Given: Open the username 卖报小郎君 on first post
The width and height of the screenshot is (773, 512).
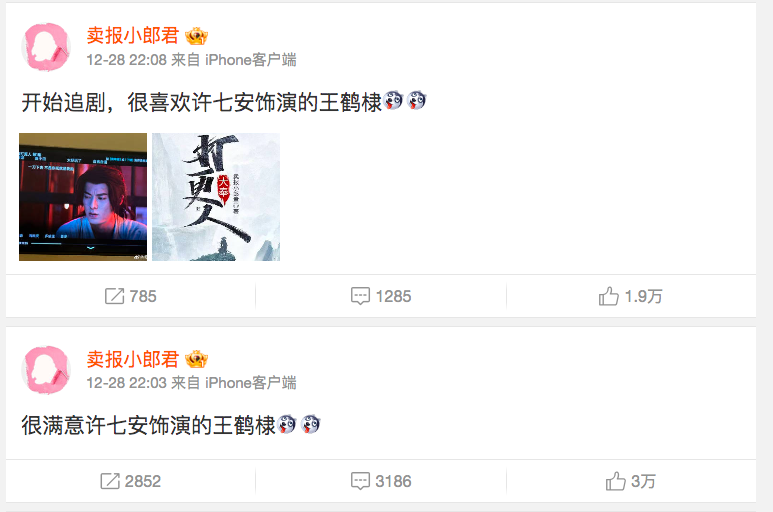Looking at the screenshot, I should pyautogui.click(x=133, y=35).
